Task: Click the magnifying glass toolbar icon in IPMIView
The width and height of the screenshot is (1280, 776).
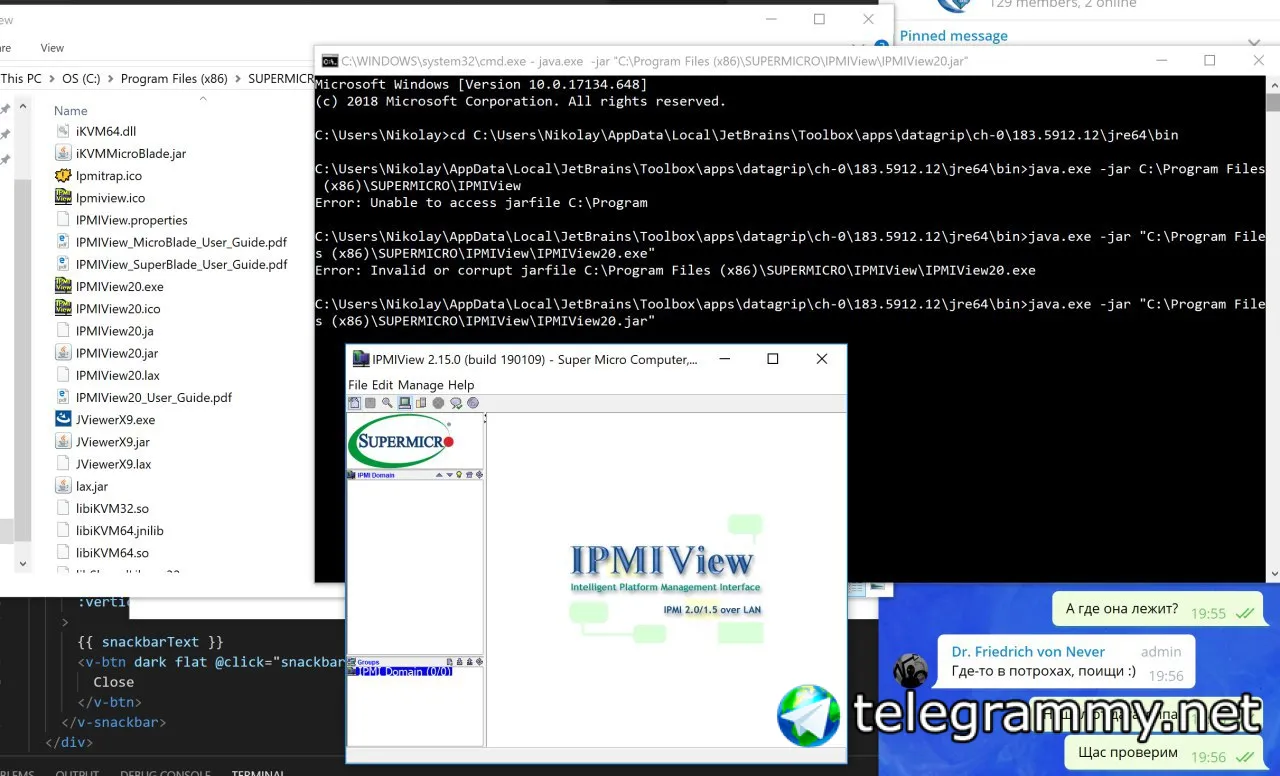Action: [x=387, y=403]
